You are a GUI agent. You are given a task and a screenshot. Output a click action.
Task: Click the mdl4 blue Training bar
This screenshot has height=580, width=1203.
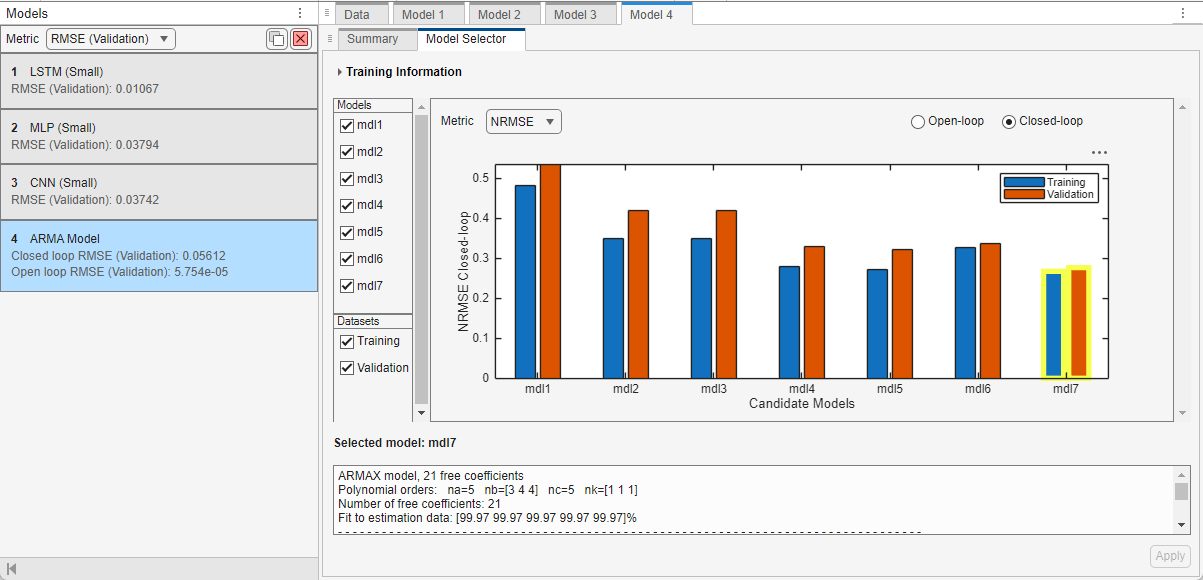(x=789, y=321)
